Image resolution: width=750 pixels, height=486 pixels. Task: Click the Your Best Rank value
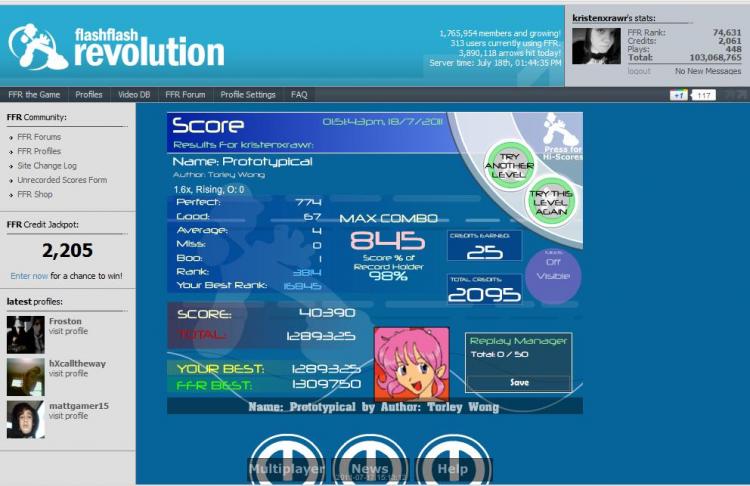tap(302, 286)
